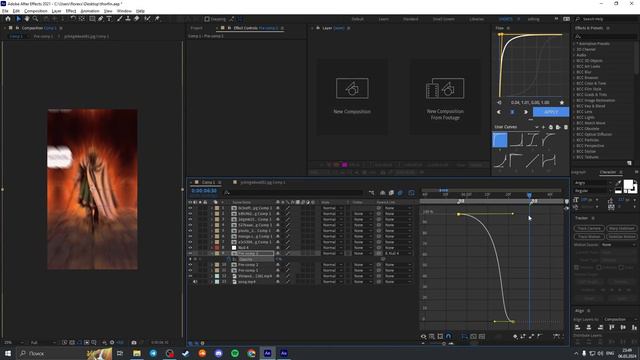
Task: Select the Default workspace
Action: [358, 19]
